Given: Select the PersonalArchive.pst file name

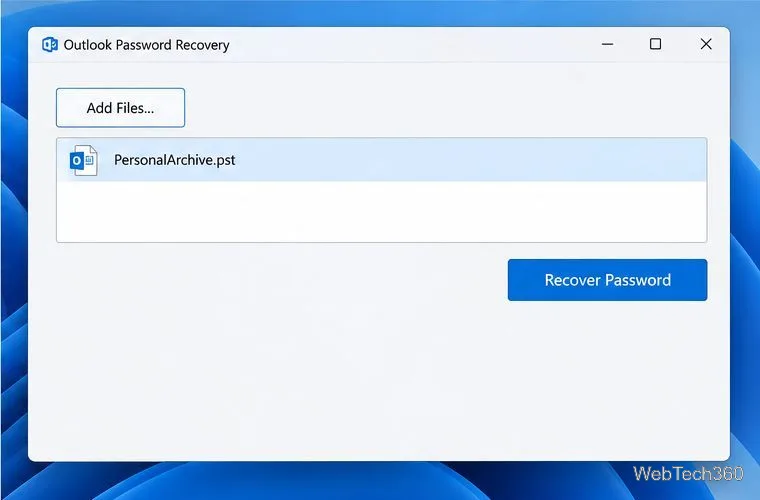Looking at the screenshot, I should click(x=174, y=160).
